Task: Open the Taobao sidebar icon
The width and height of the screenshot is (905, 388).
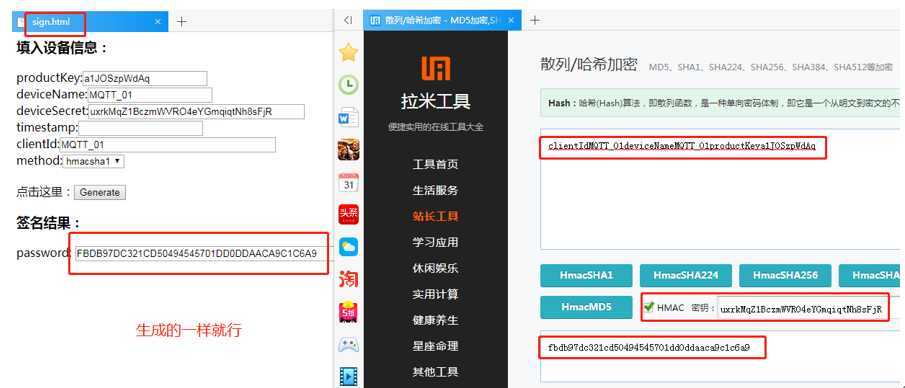Action: (348, 279)
